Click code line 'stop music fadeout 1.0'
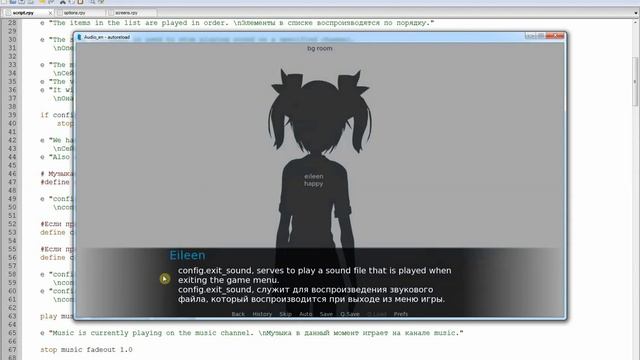The width and height of the screenshot is (640, 360). tap(86, 350)
